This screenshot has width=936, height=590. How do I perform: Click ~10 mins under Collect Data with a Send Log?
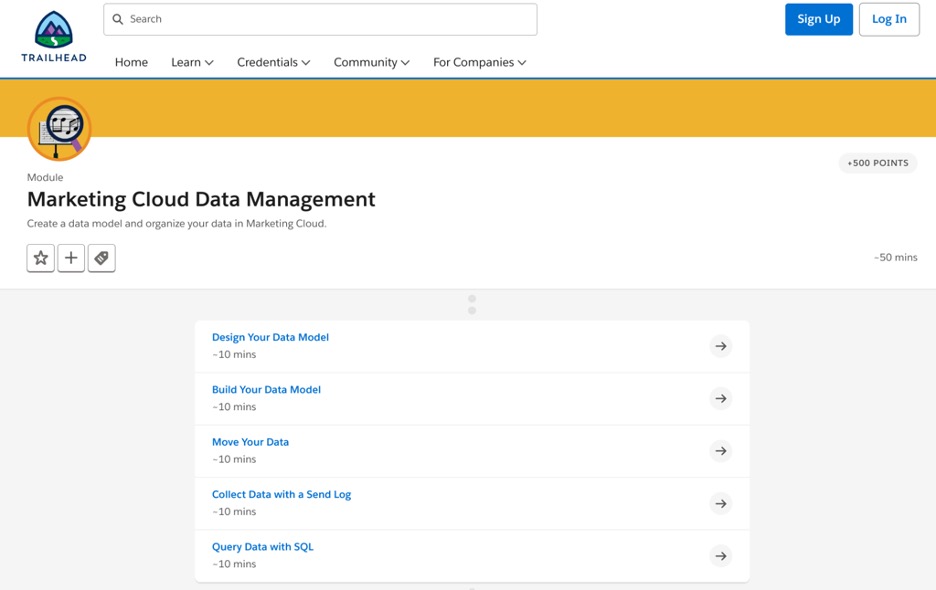(234, 512)
